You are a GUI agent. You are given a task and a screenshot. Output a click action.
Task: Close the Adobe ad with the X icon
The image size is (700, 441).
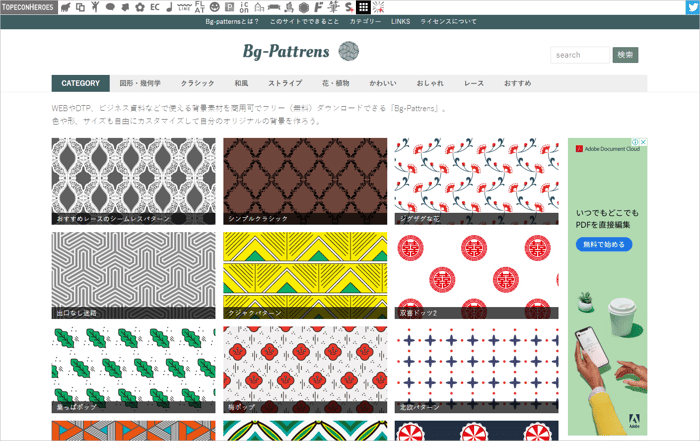click(643, 143)
